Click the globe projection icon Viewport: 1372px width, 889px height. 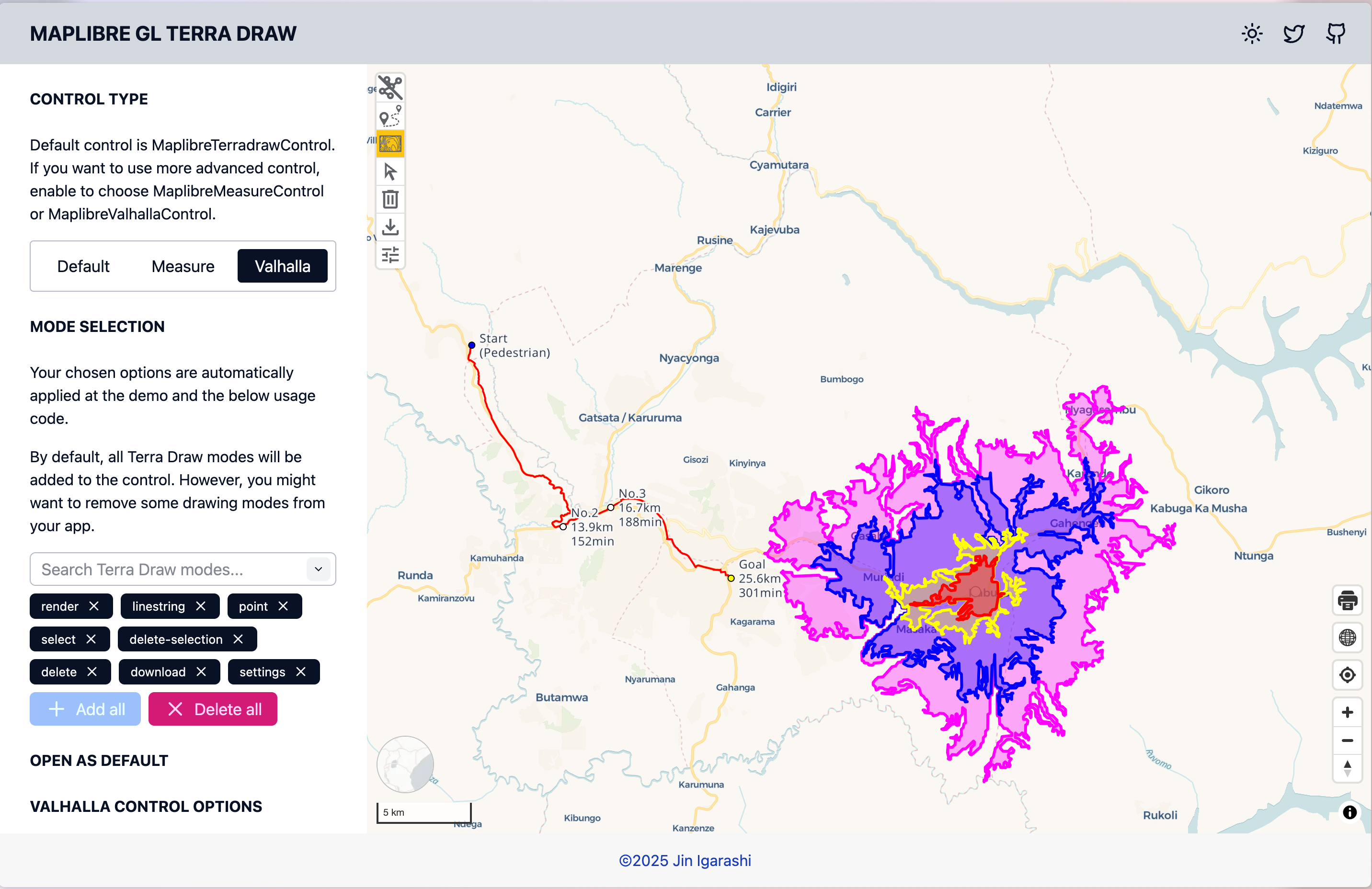1347,638
